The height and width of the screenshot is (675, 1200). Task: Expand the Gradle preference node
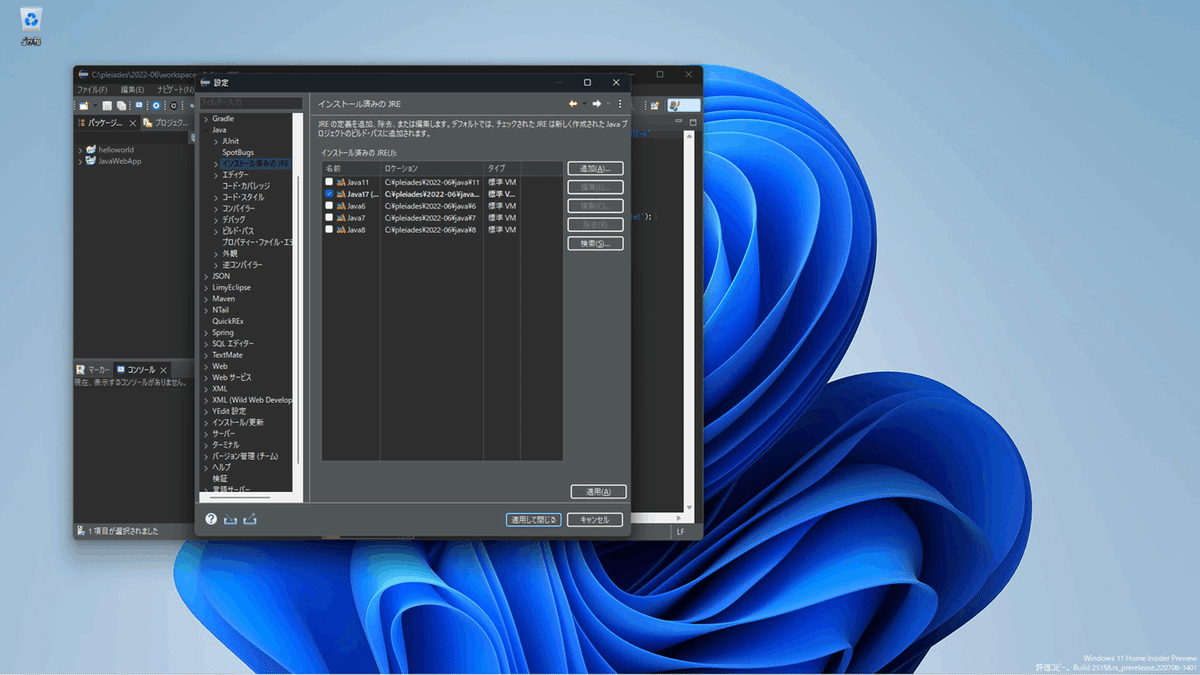[x=206, y=119]
